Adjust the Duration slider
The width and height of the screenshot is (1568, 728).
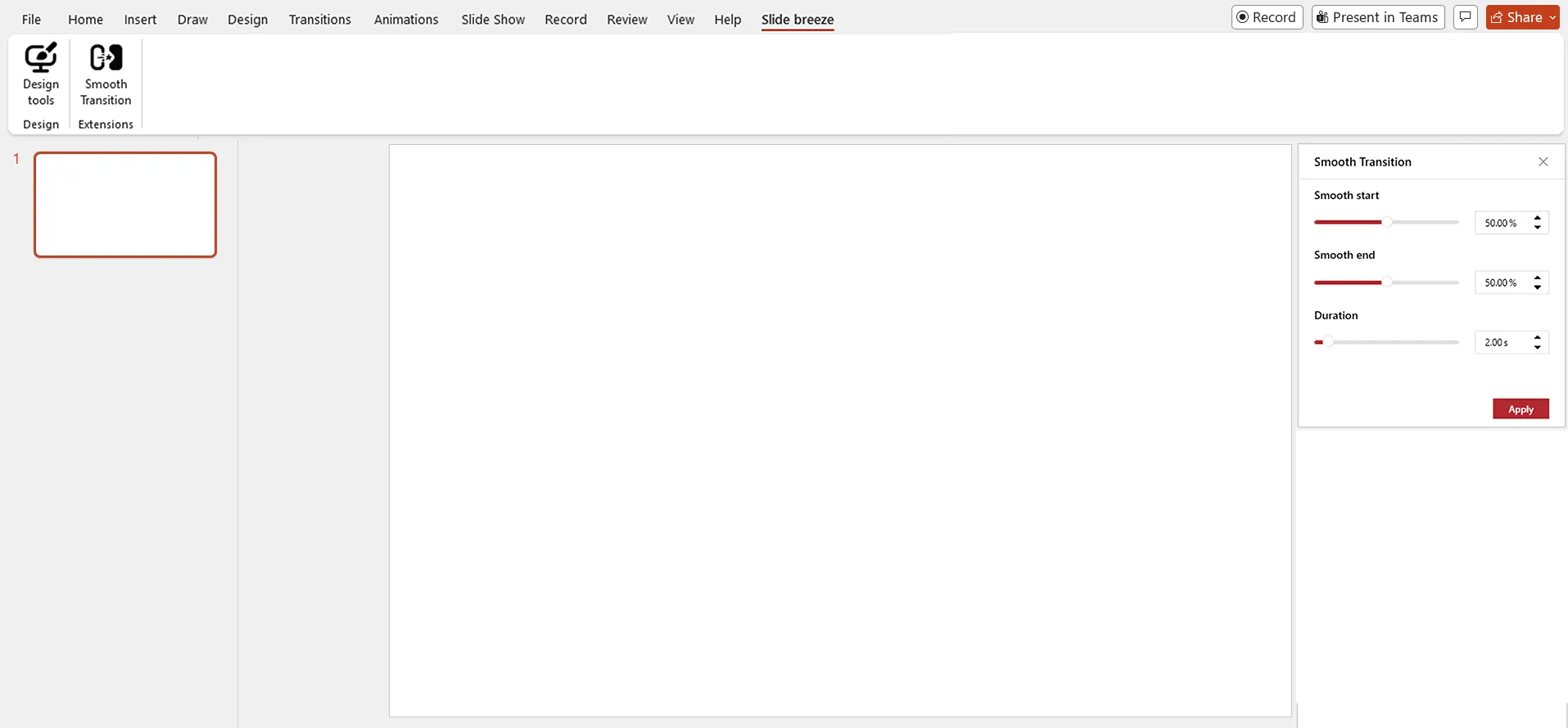1386,342
